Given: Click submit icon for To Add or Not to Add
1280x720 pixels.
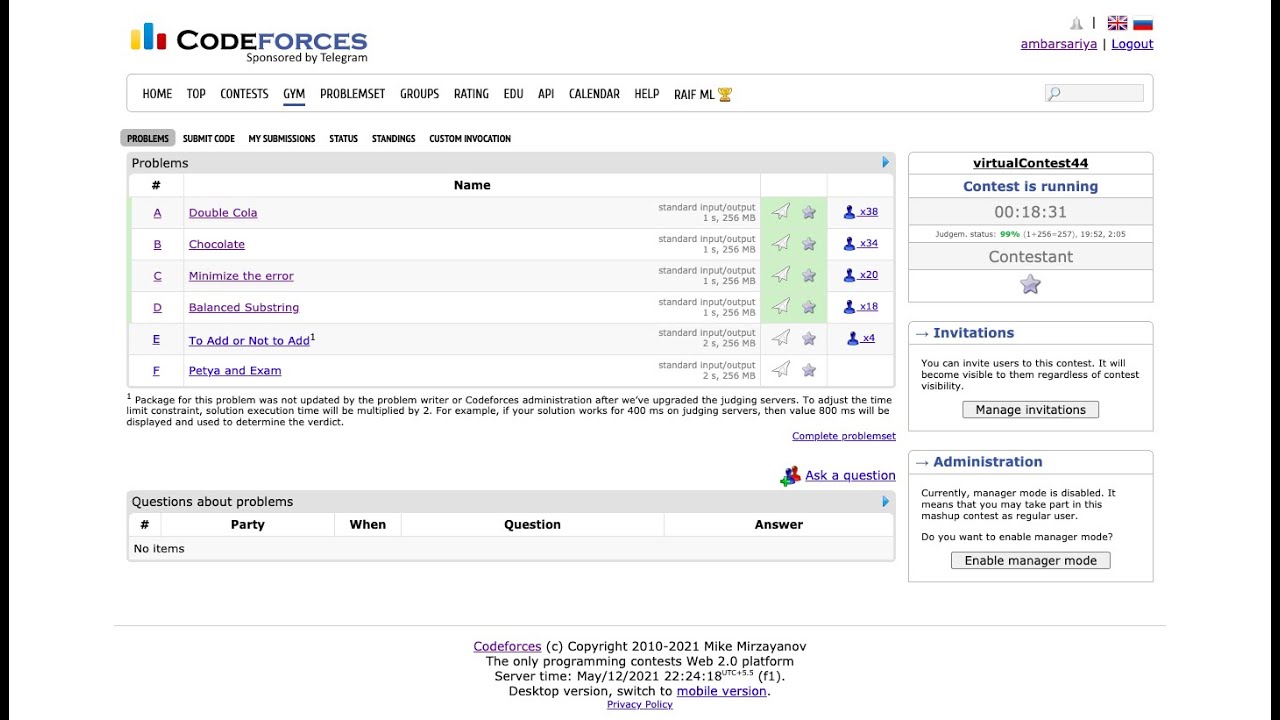Looking at the screenshot, I should coord(781,338).
